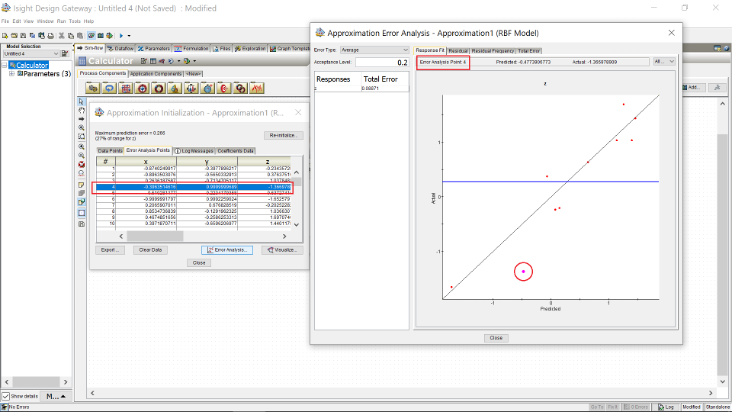The width and height of the screenshot is (732, 412).
Task: Open the Coefficients Data tab
Action: pos(236,150)
